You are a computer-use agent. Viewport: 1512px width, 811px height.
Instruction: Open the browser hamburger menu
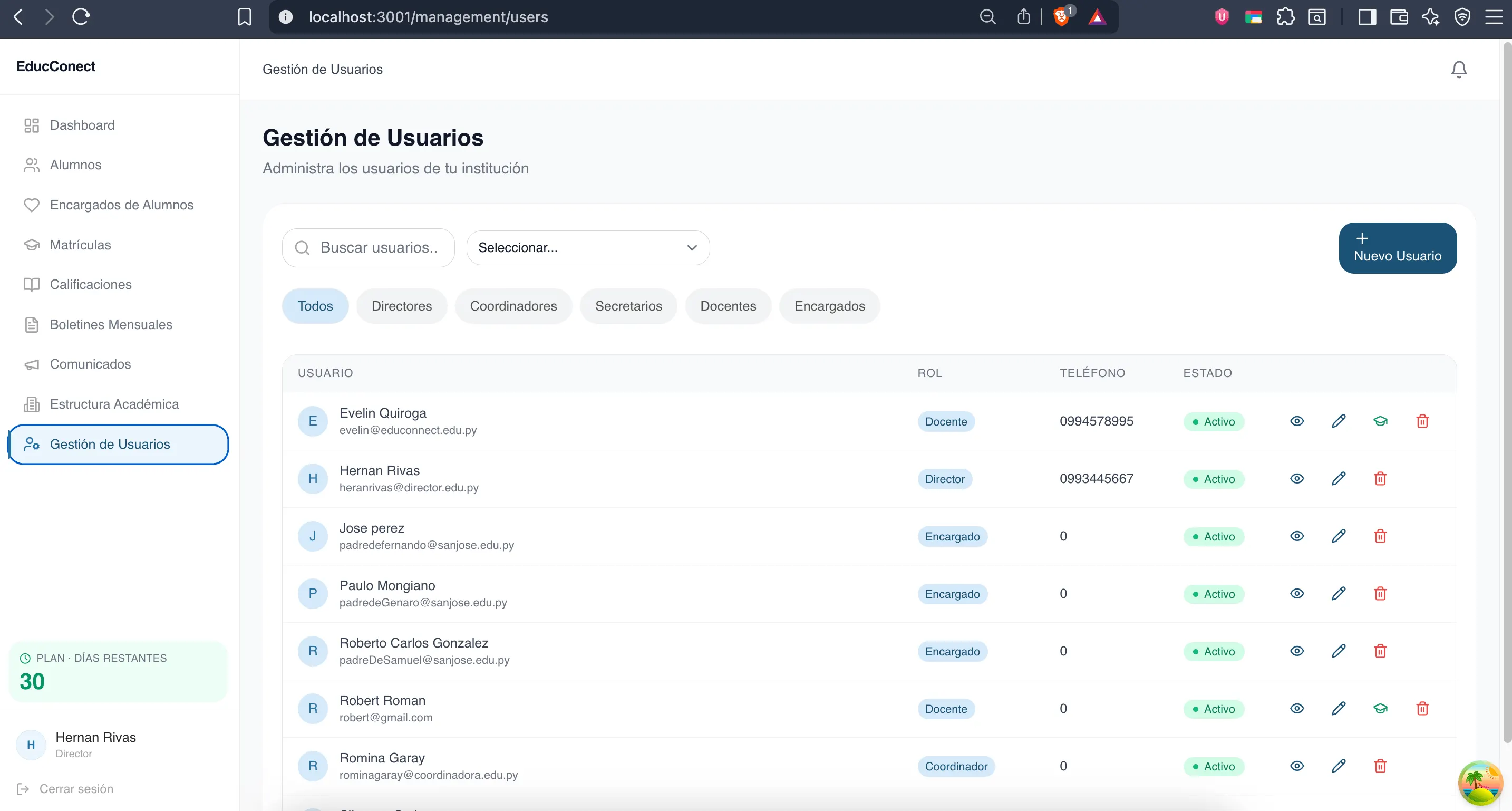point(1493,17)
